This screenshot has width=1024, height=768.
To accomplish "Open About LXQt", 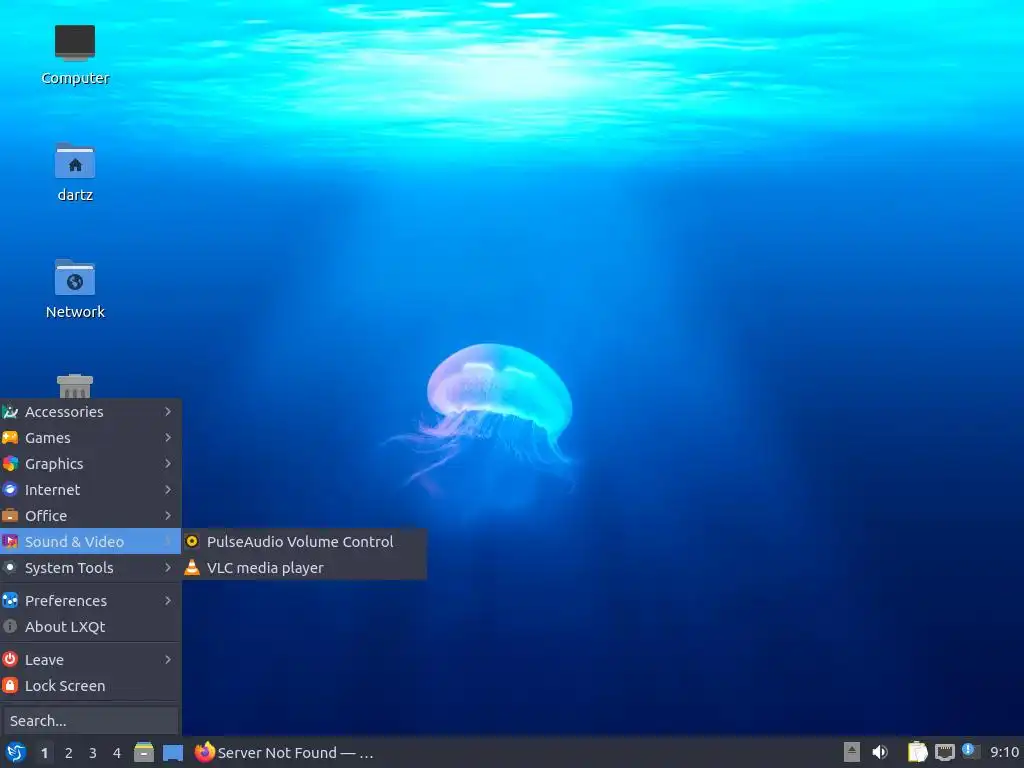I will [91, 626].
